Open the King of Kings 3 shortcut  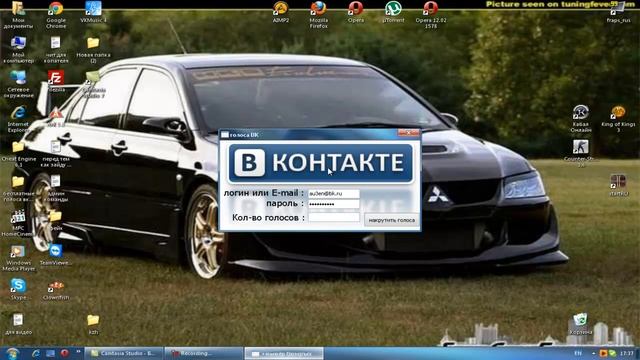(618, 119)
